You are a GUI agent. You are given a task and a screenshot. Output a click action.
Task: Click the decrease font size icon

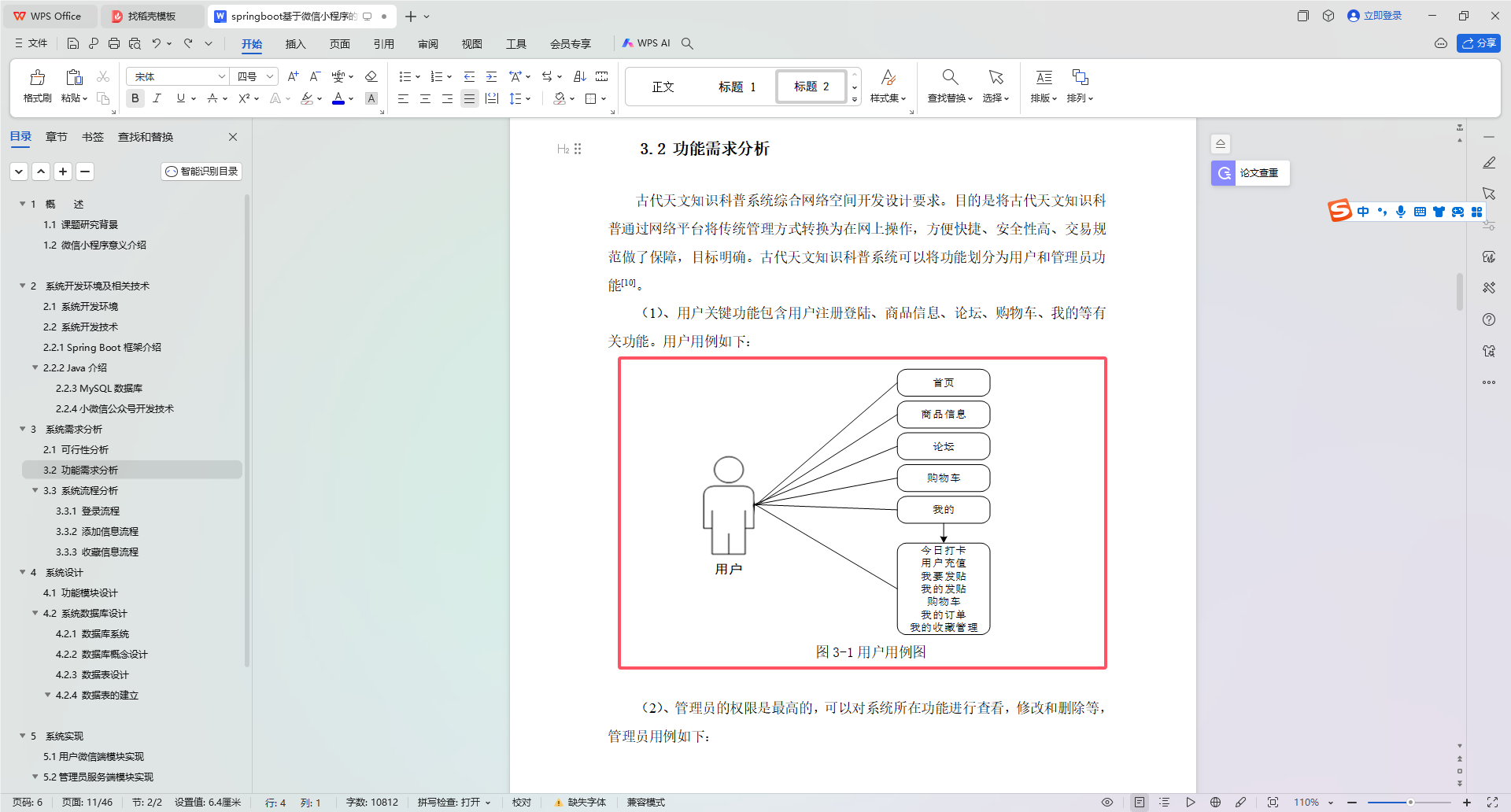point(315,76)
